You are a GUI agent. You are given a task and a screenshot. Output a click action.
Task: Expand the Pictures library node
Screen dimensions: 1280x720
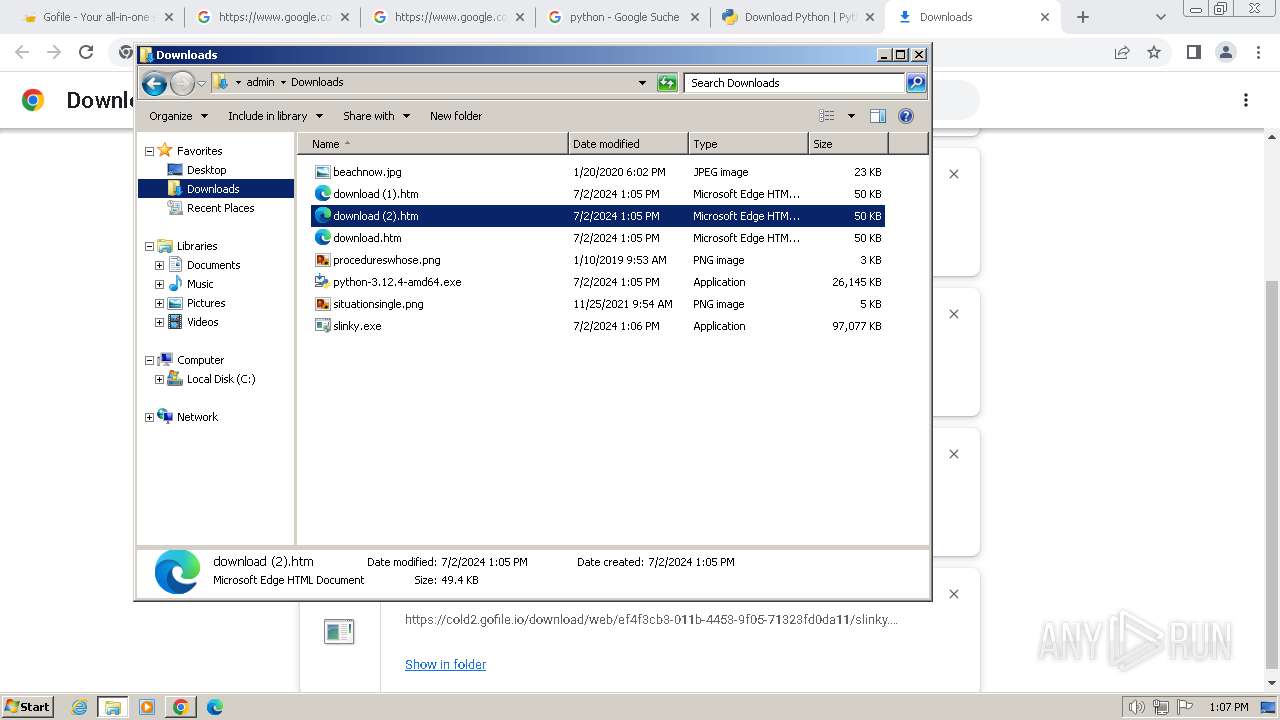[159, 303]
